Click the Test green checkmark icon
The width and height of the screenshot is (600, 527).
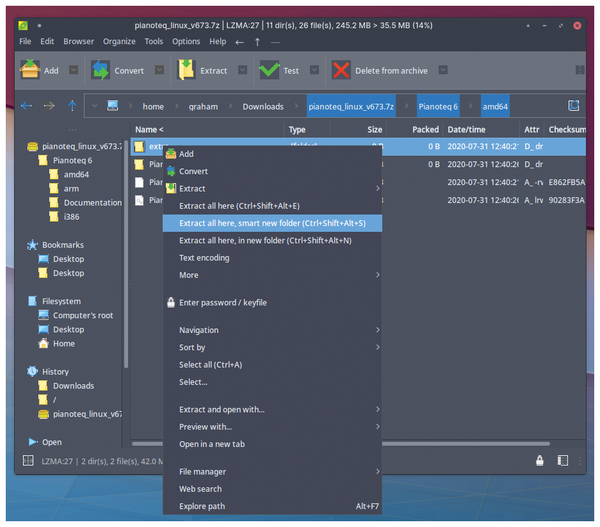point(269,70)
